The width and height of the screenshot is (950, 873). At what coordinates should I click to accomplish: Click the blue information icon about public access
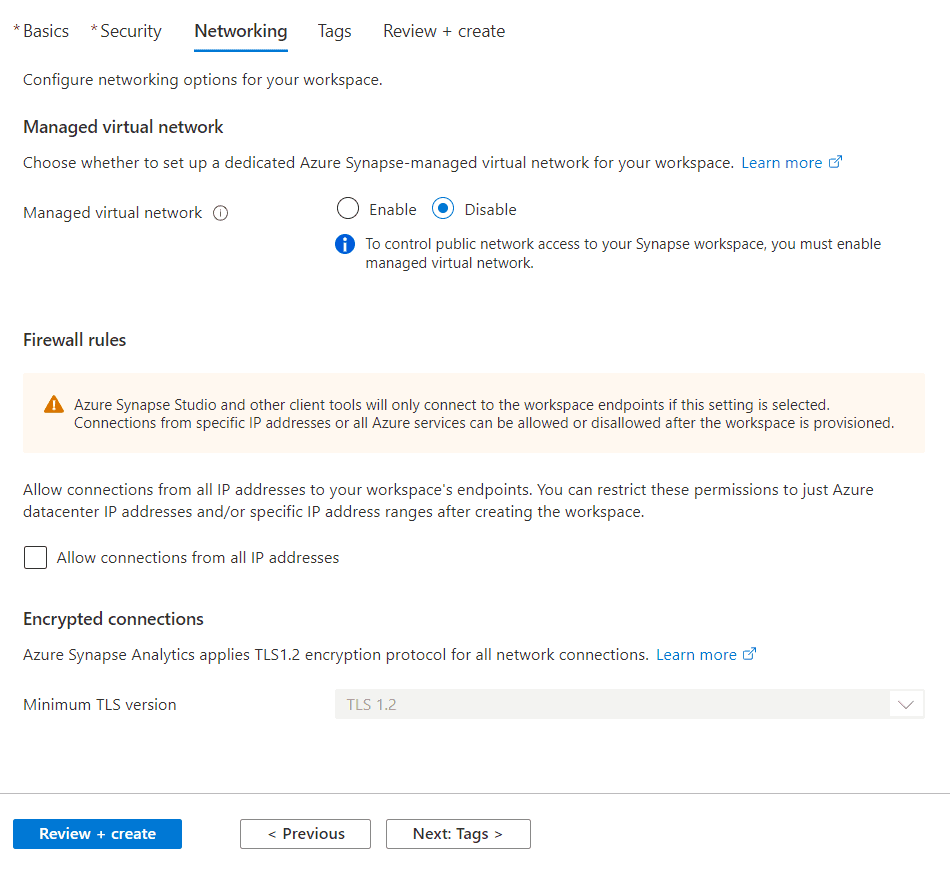(x=345, y=244)
